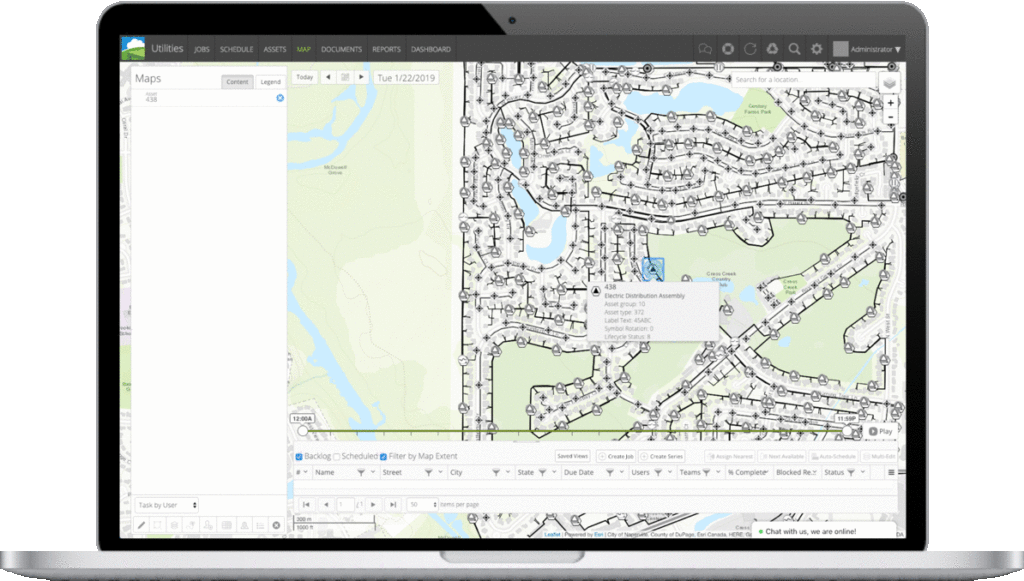The height and width of the screenshot is (581, 1024).
Task: Click the Saved Views button
Action: pyautogui.click(x=573, y=456)
